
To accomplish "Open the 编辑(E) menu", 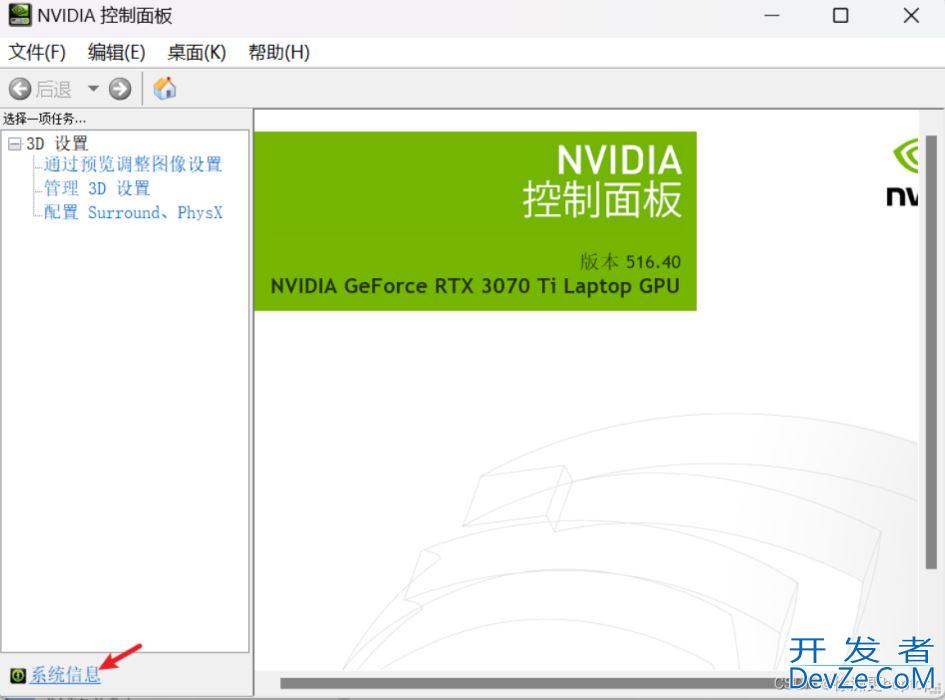I will coord(116,52).
